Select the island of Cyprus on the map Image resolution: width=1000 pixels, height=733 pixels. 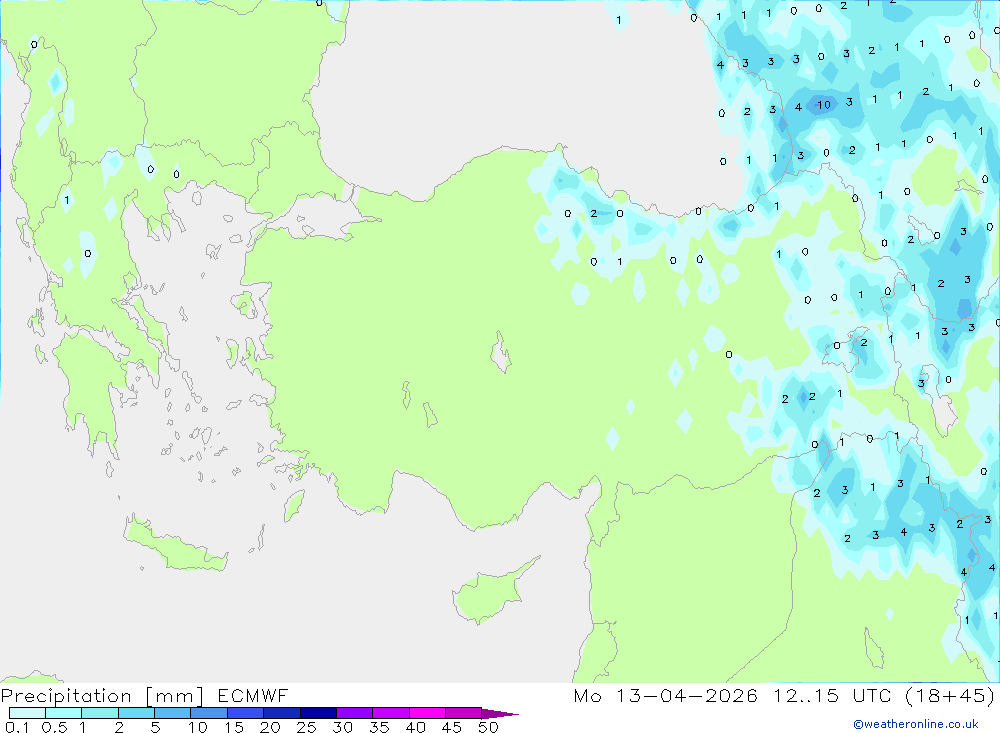tap(492, 591)
